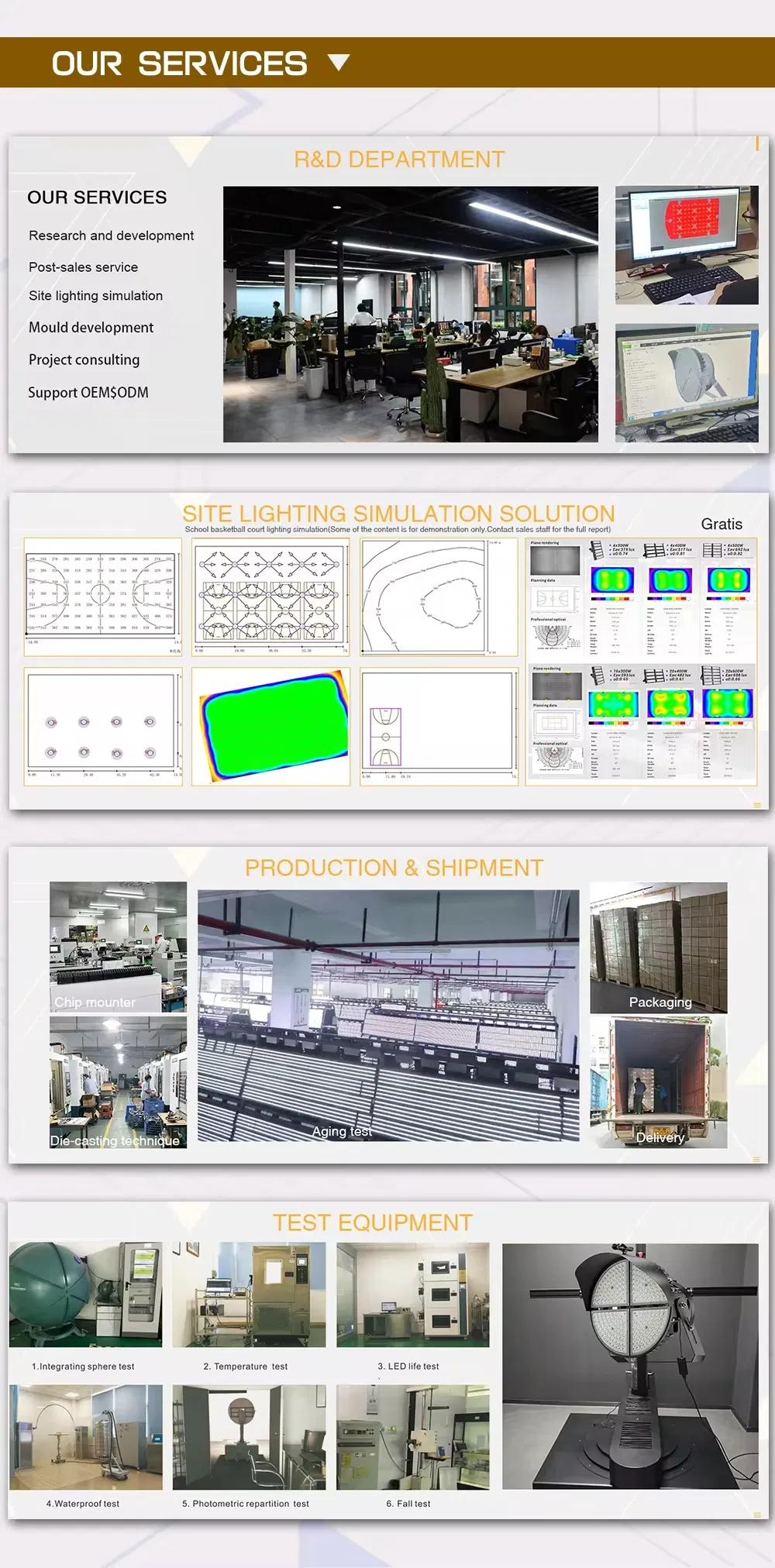Image resolution: width=775 pixels, height=1568 pixels.
Task: Expand the OUR SERVICES header triangle arrow
Action: (x=339, y=63)
